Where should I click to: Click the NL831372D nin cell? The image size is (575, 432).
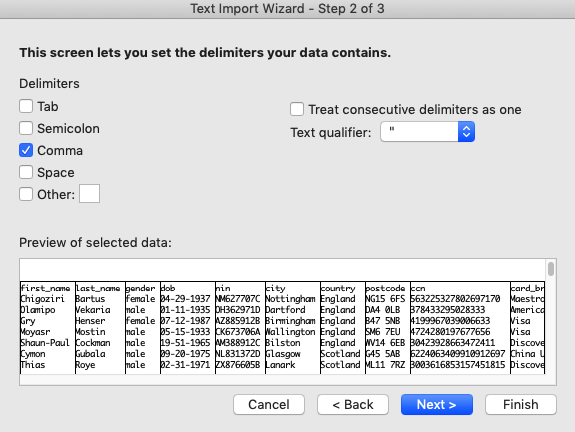coord(238,354)
